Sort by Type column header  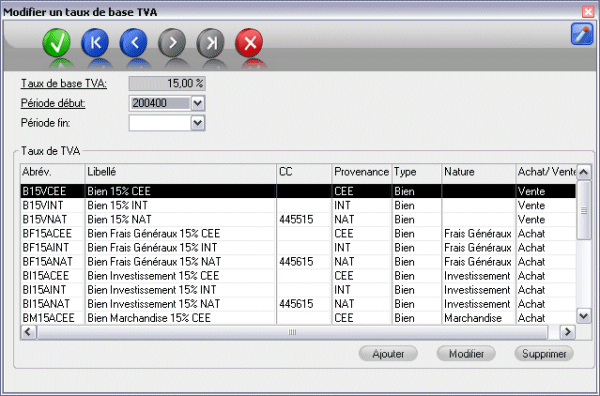tap(417, 172)
